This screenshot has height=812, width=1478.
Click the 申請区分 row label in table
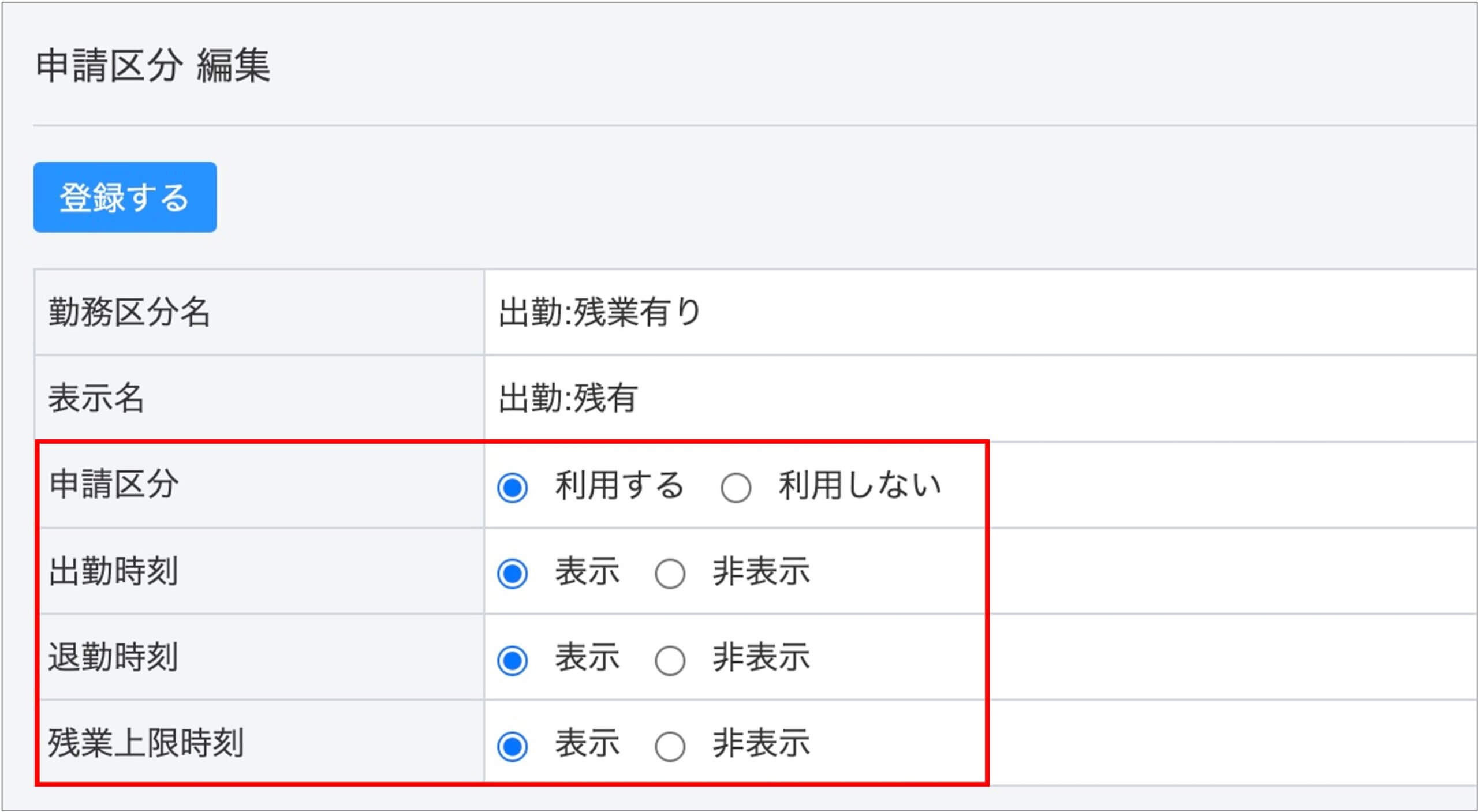point(114,484)
